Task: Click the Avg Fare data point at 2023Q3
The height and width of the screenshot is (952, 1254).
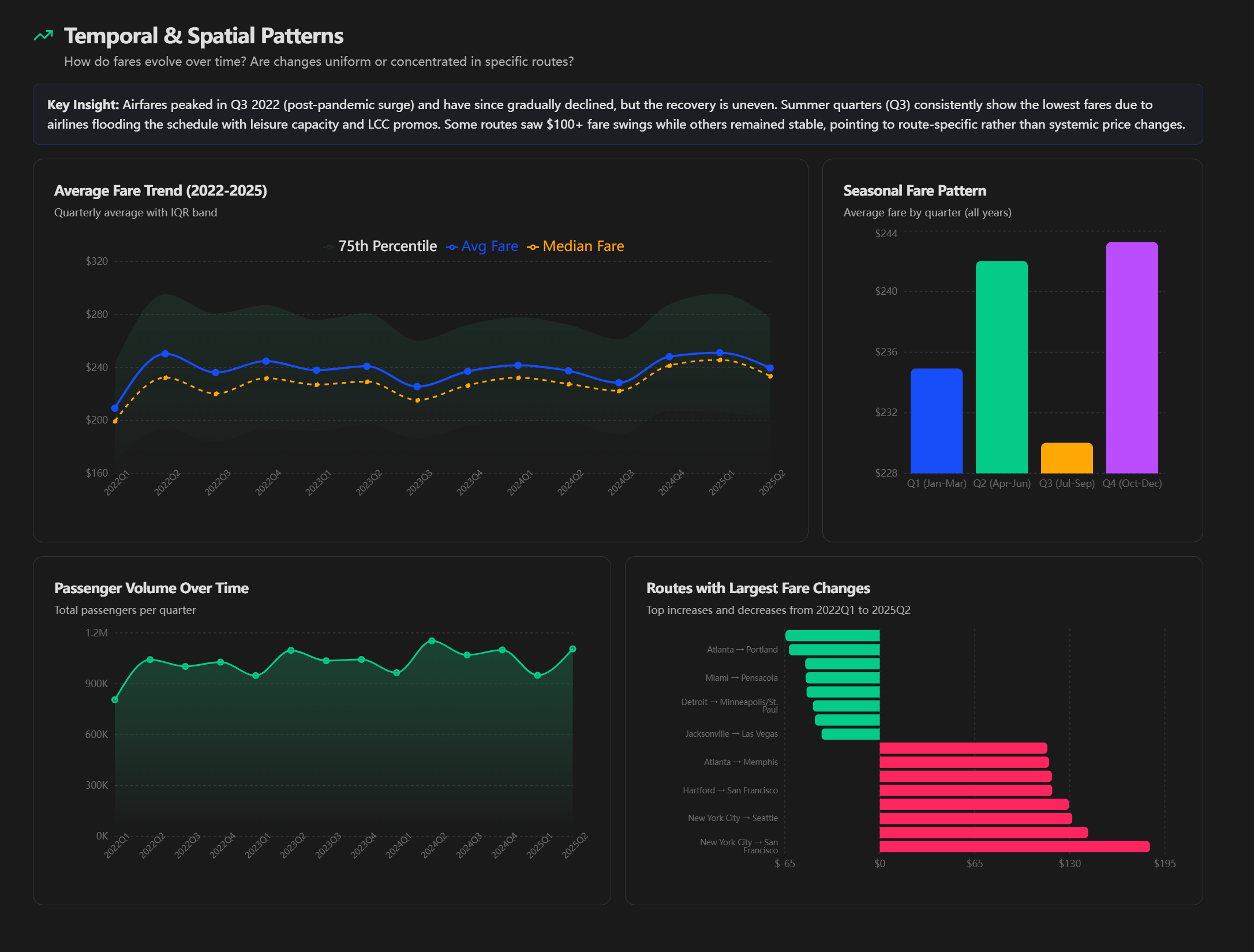Action: 417,387
